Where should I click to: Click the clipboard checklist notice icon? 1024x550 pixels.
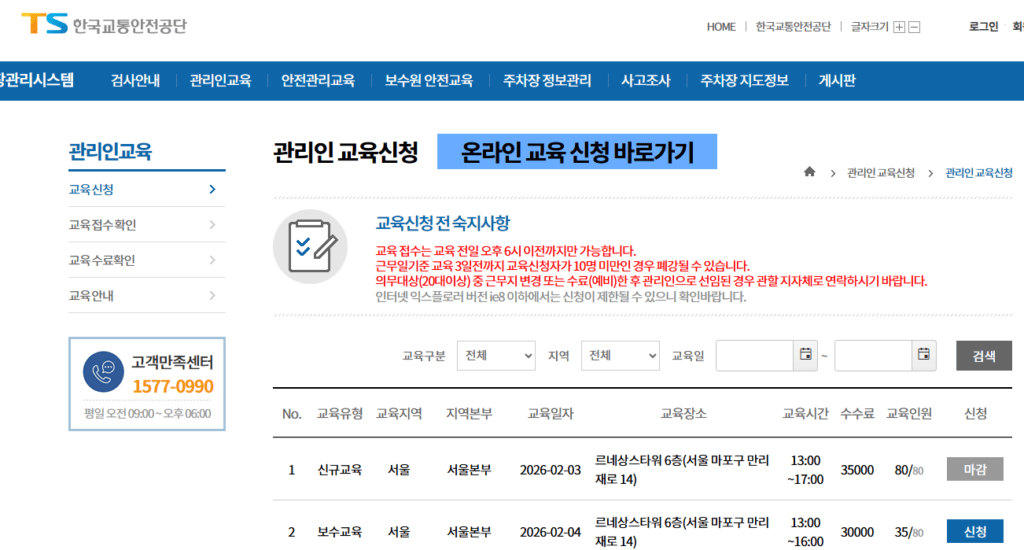point(310,246)
